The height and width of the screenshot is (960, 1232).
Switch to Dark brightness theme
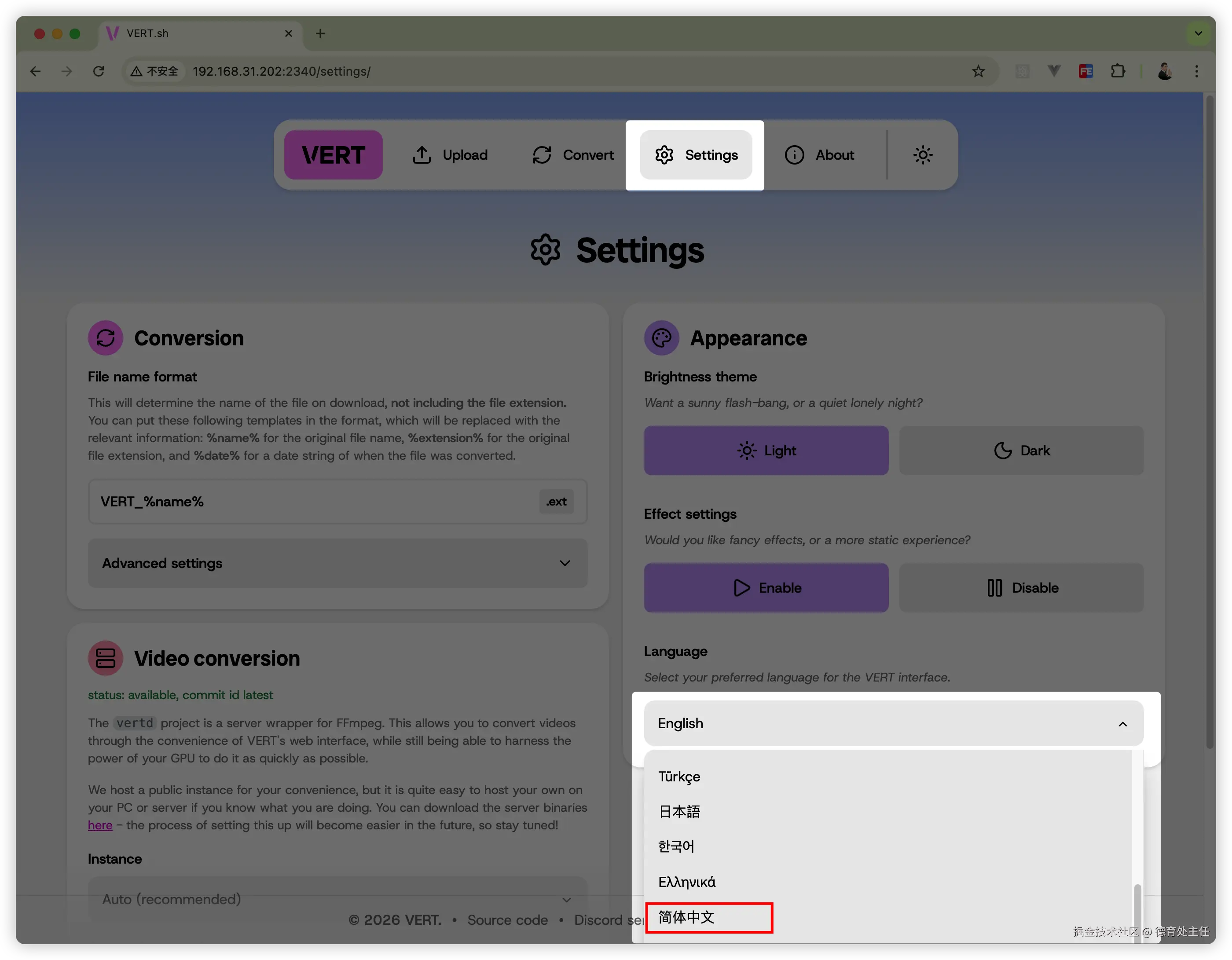point(1021,451)
